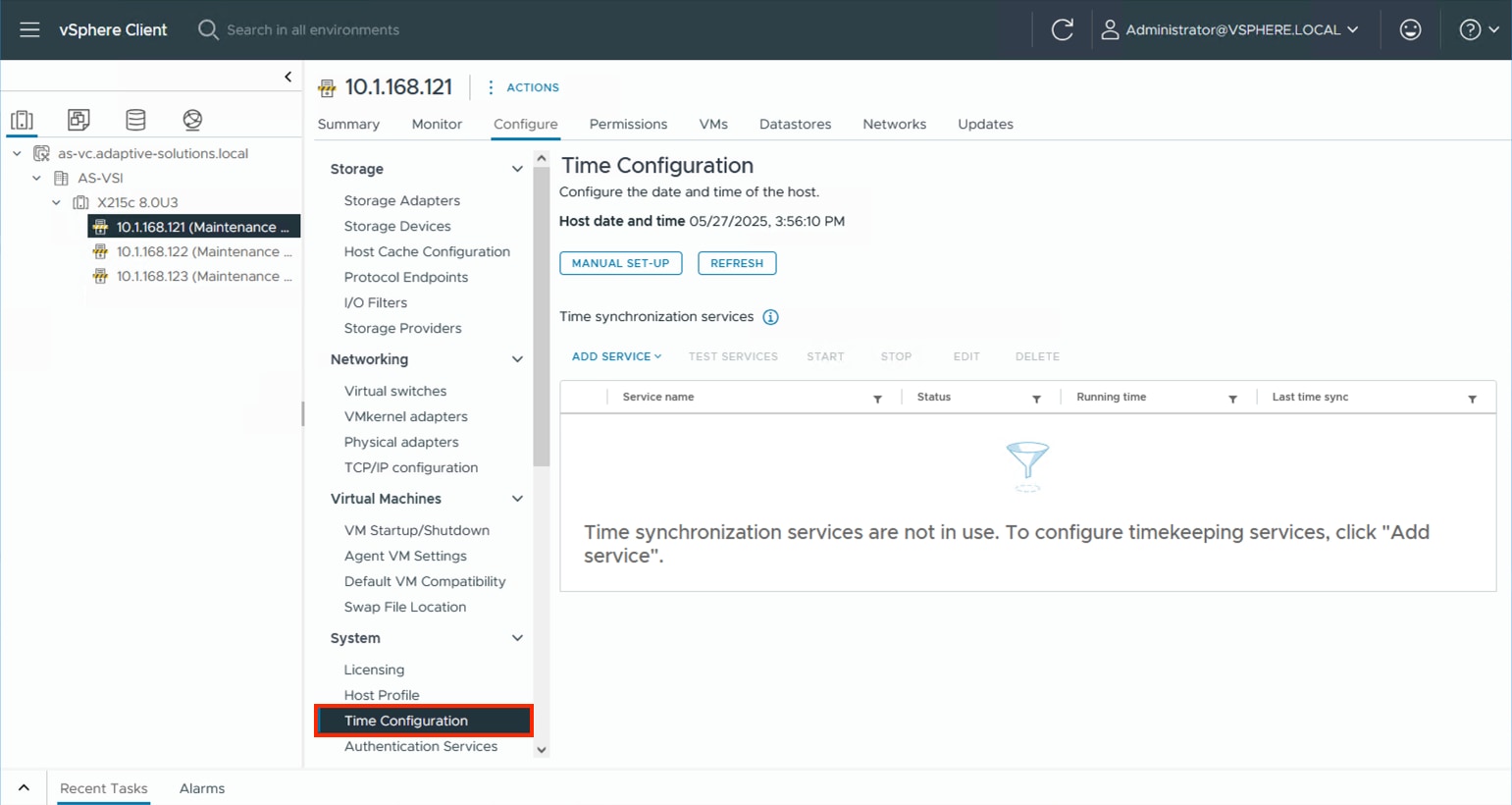Click the Refresh icon in the top bar
1512x805 pixels.
pos(1064,29)
